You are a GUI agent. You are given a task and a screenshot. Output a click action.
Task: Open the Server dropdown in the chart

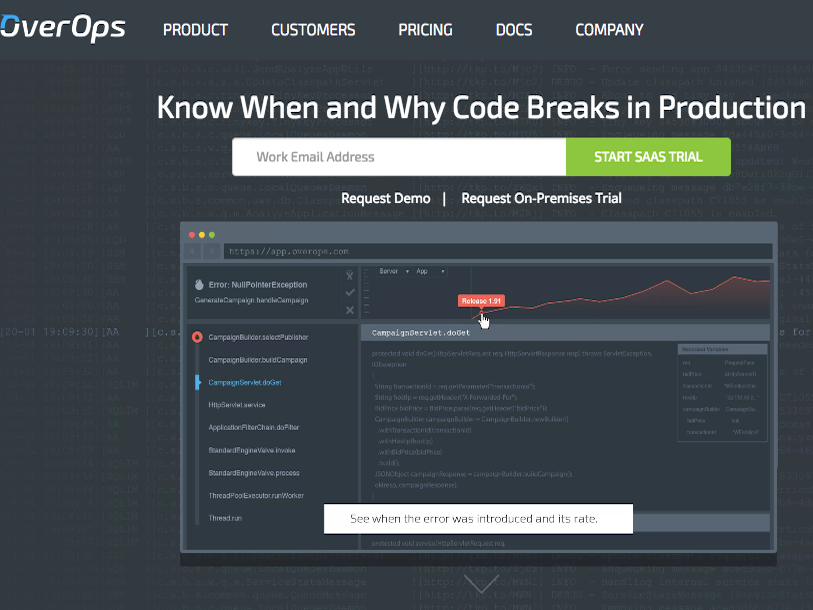click(x=392, y=271)
